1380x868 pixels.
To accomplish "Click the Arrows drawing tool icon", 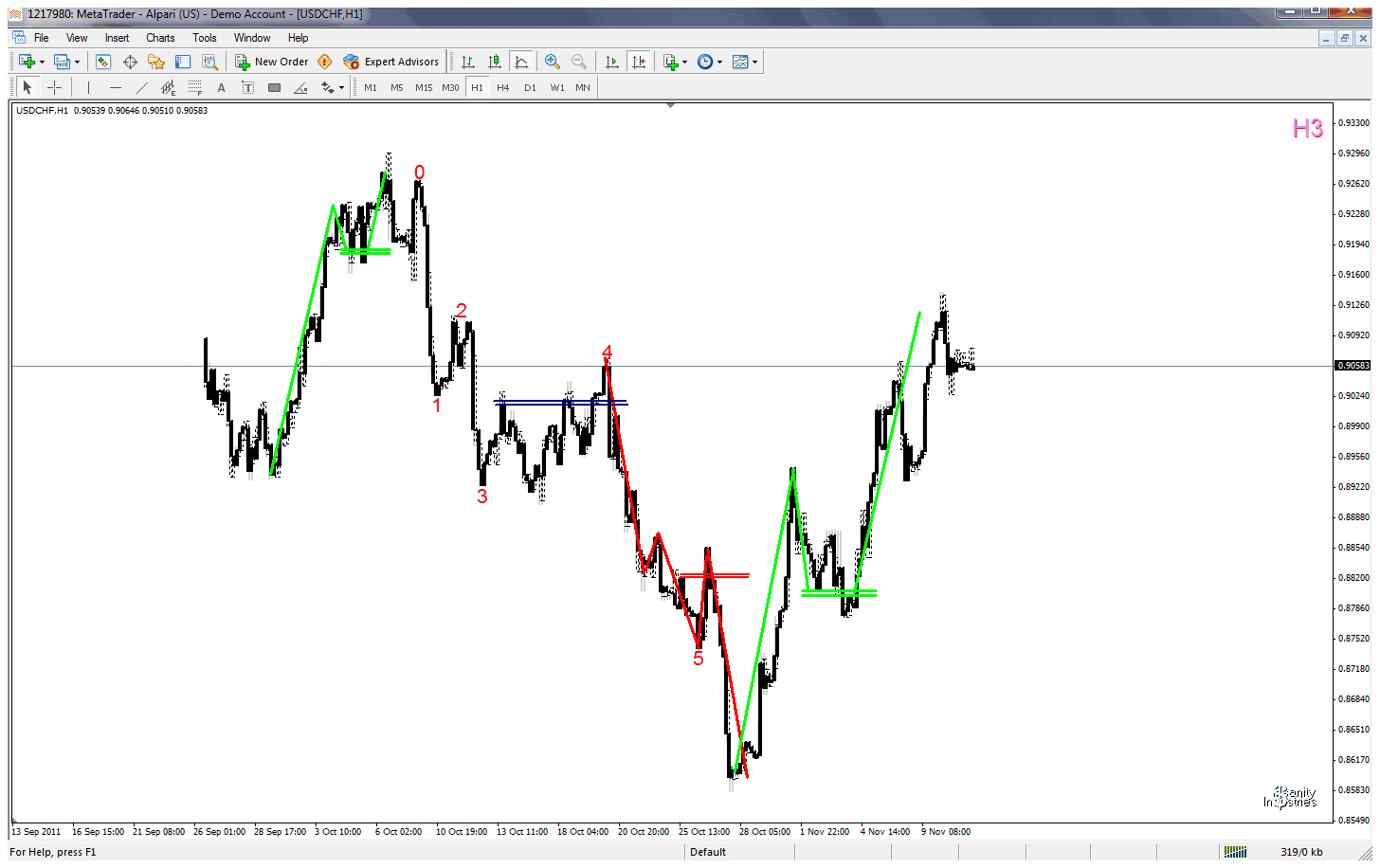I will pyautogui.click(x=327, y=87).
